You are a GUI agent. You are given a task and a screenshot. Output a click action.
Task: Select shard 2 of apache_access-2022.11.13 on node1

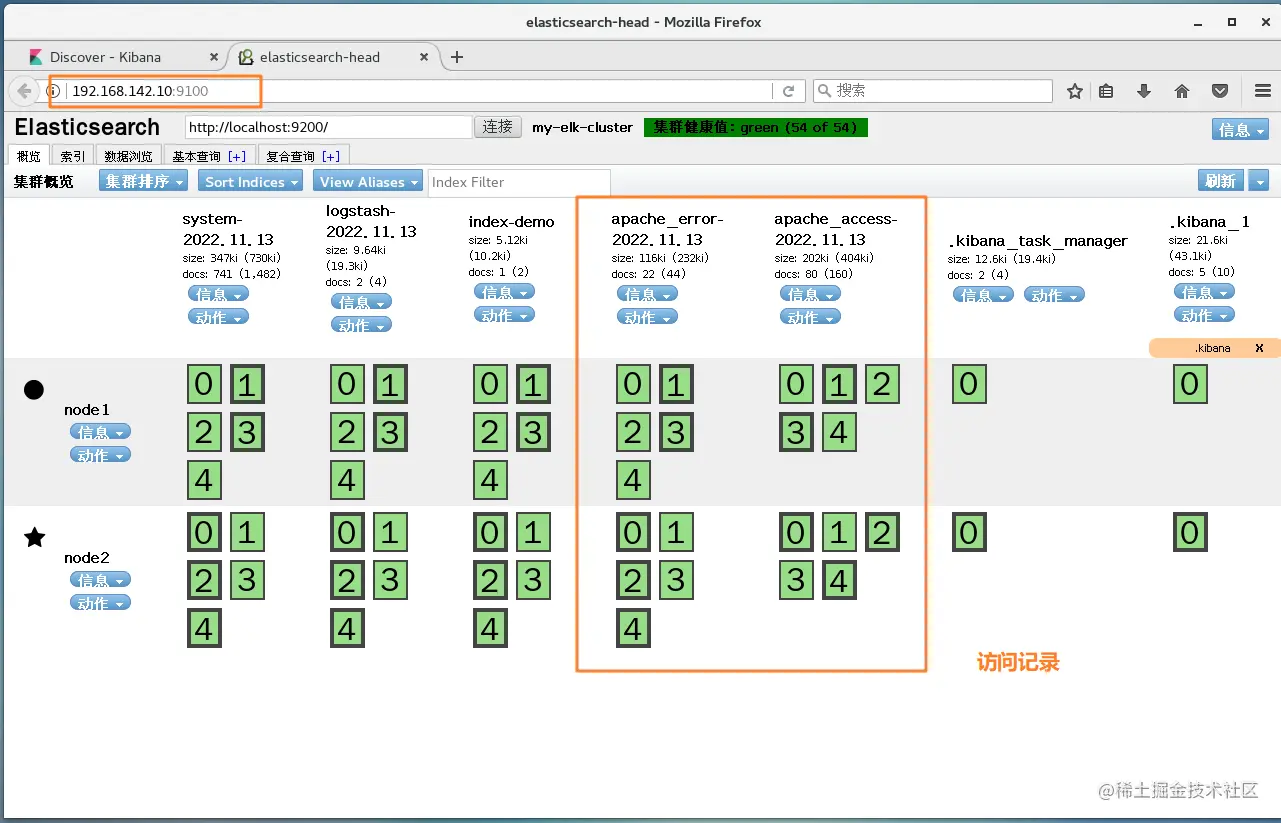[x=882, y=384]
